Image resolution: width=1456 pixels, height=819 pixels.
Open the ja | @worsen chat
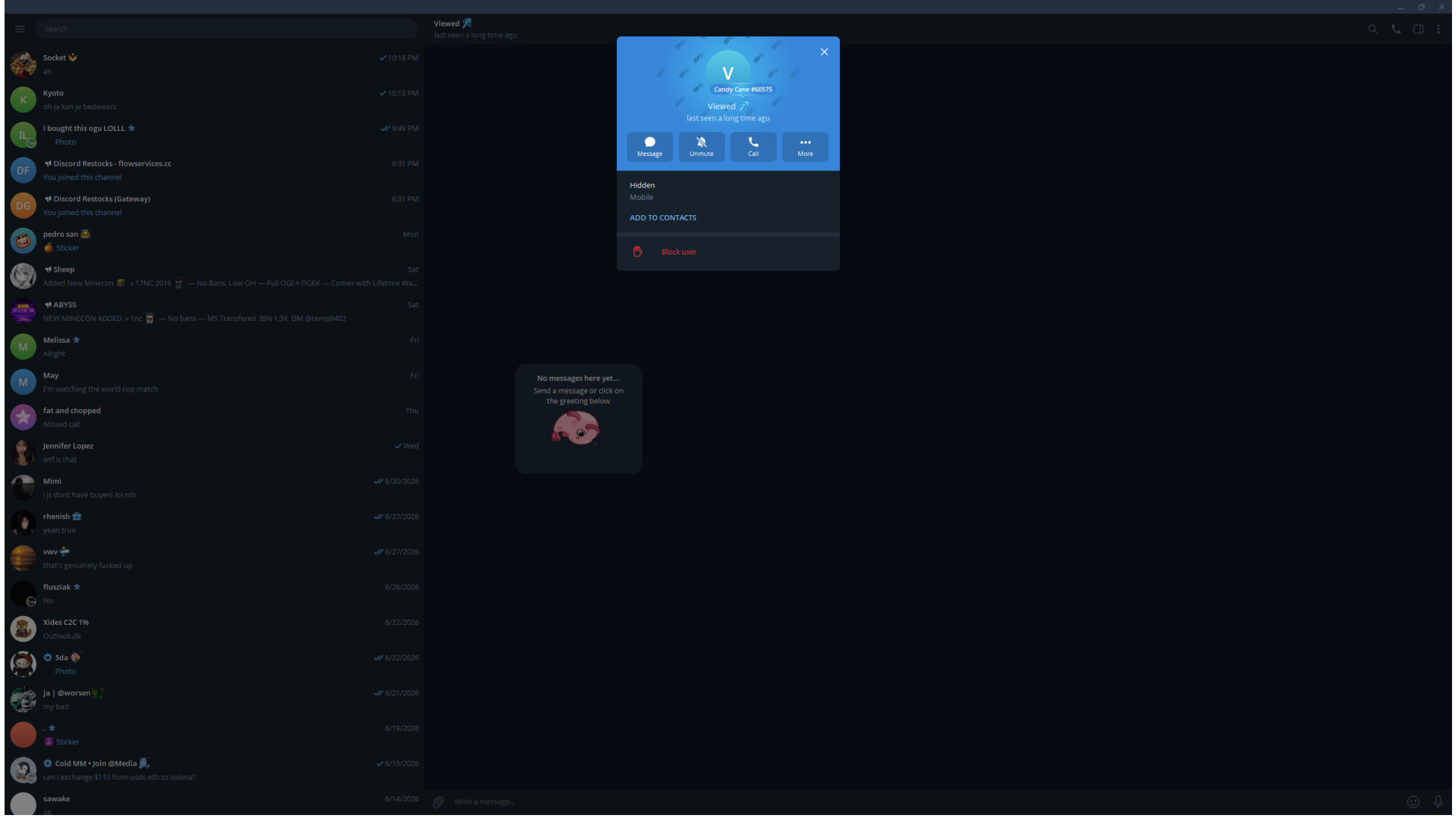[x=214, y=700]
